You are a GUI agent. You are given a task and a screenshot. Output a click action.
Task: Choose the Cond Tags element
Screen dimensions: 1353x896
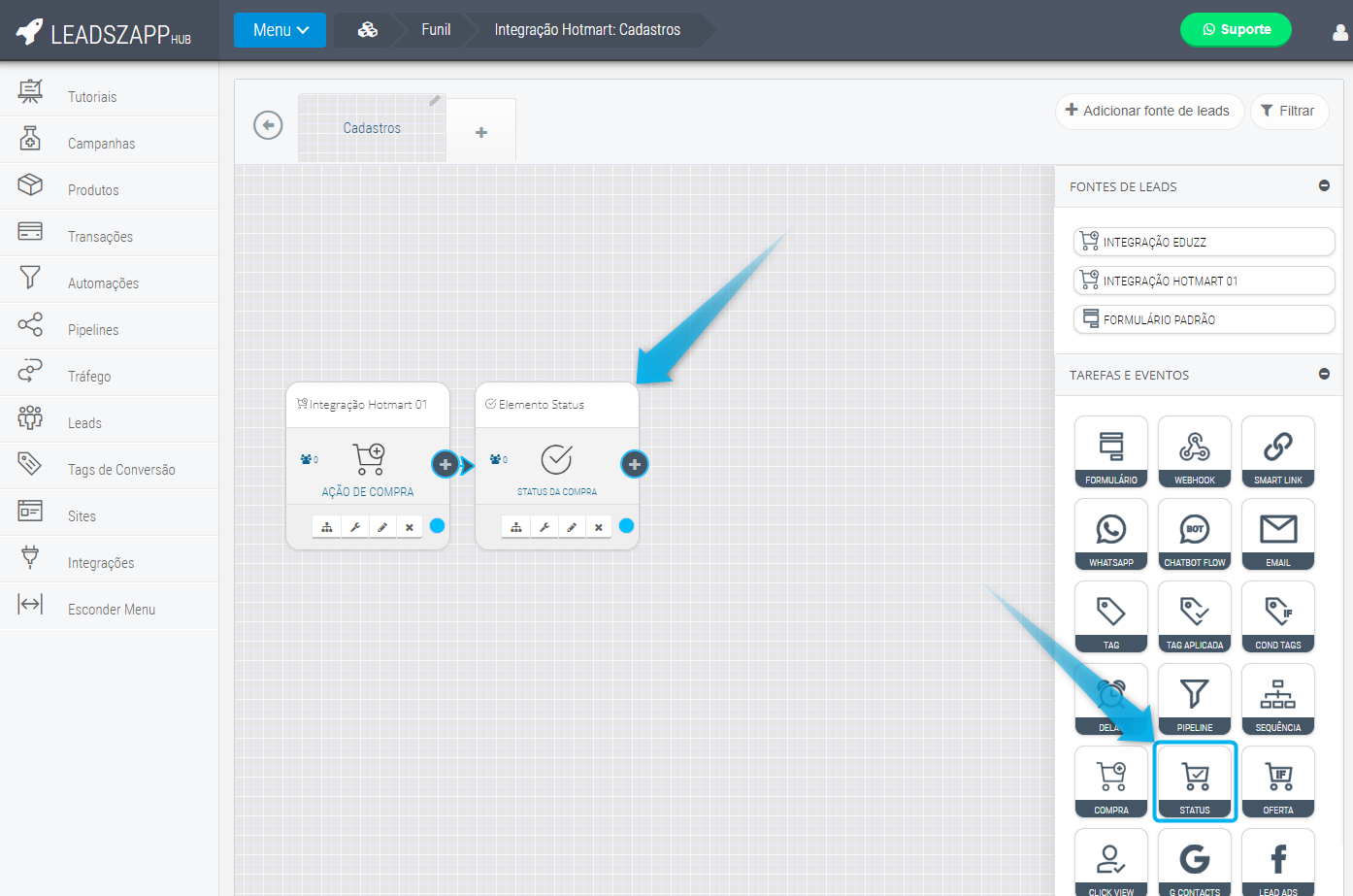(x=1277, y=616)
